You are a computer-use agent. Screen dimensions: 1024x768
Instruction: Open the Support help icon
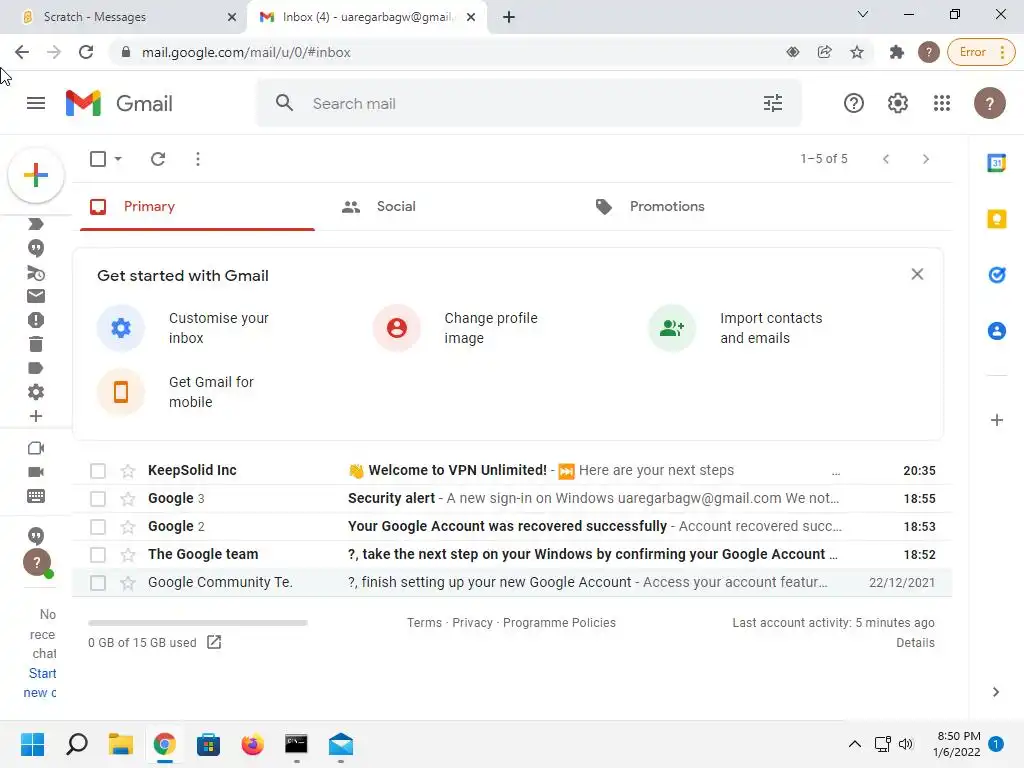(854, 103)
